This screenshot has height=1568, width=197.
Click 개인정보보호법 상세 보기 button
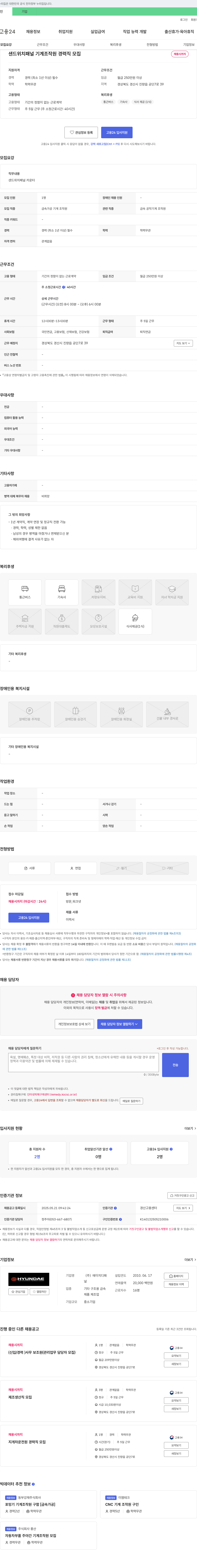click(x=74, y=1024)
